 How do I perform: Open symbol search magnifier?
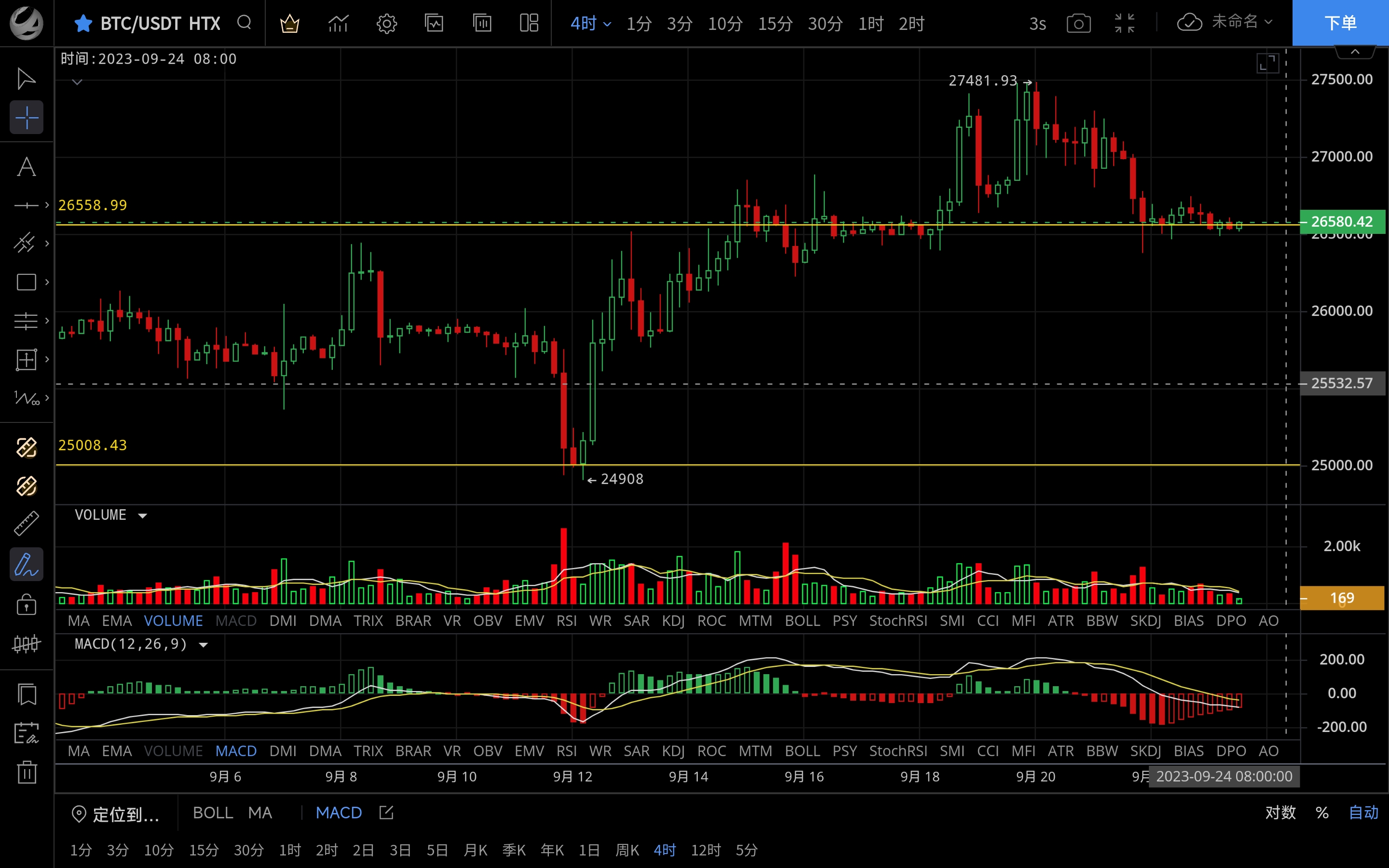245,23
